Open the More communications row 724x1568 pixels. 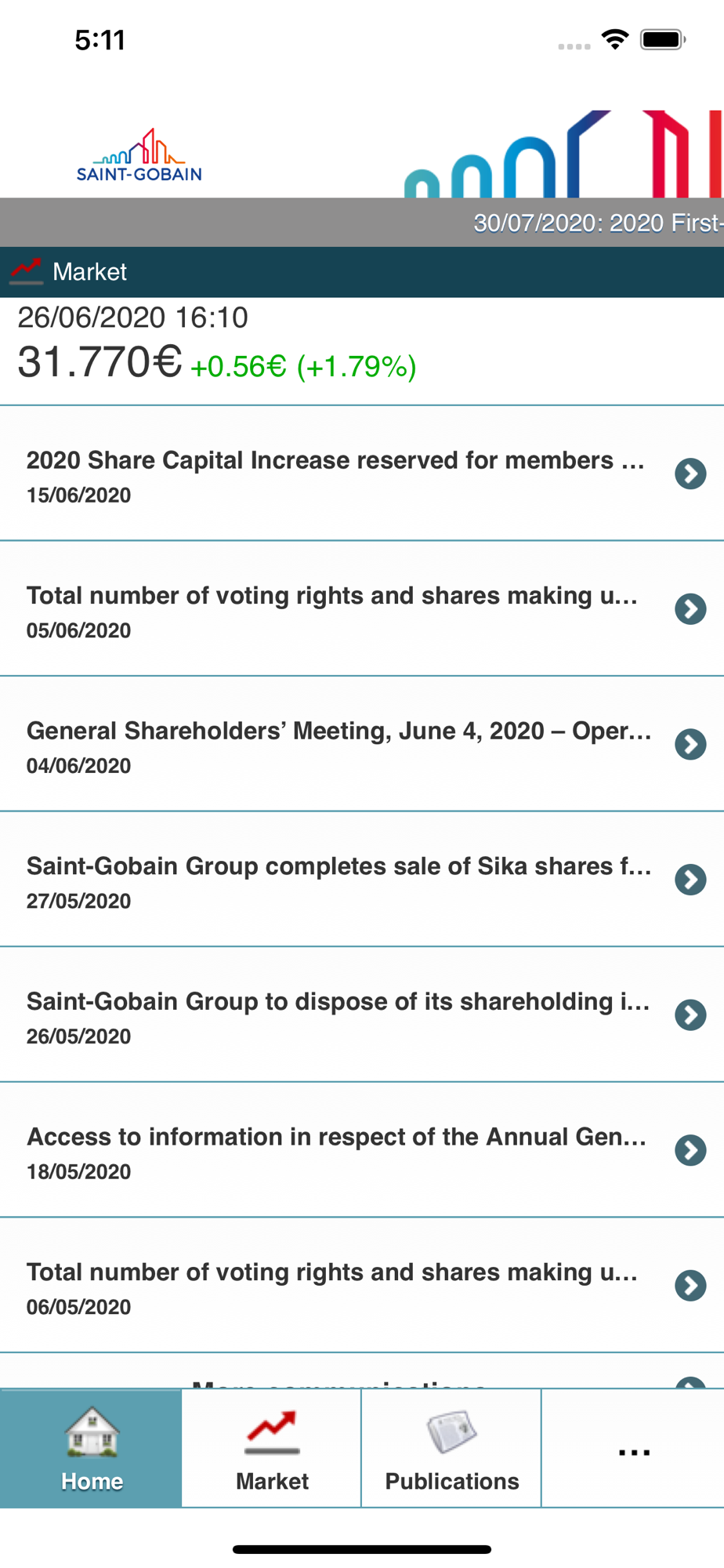[x=362, y=1371]
